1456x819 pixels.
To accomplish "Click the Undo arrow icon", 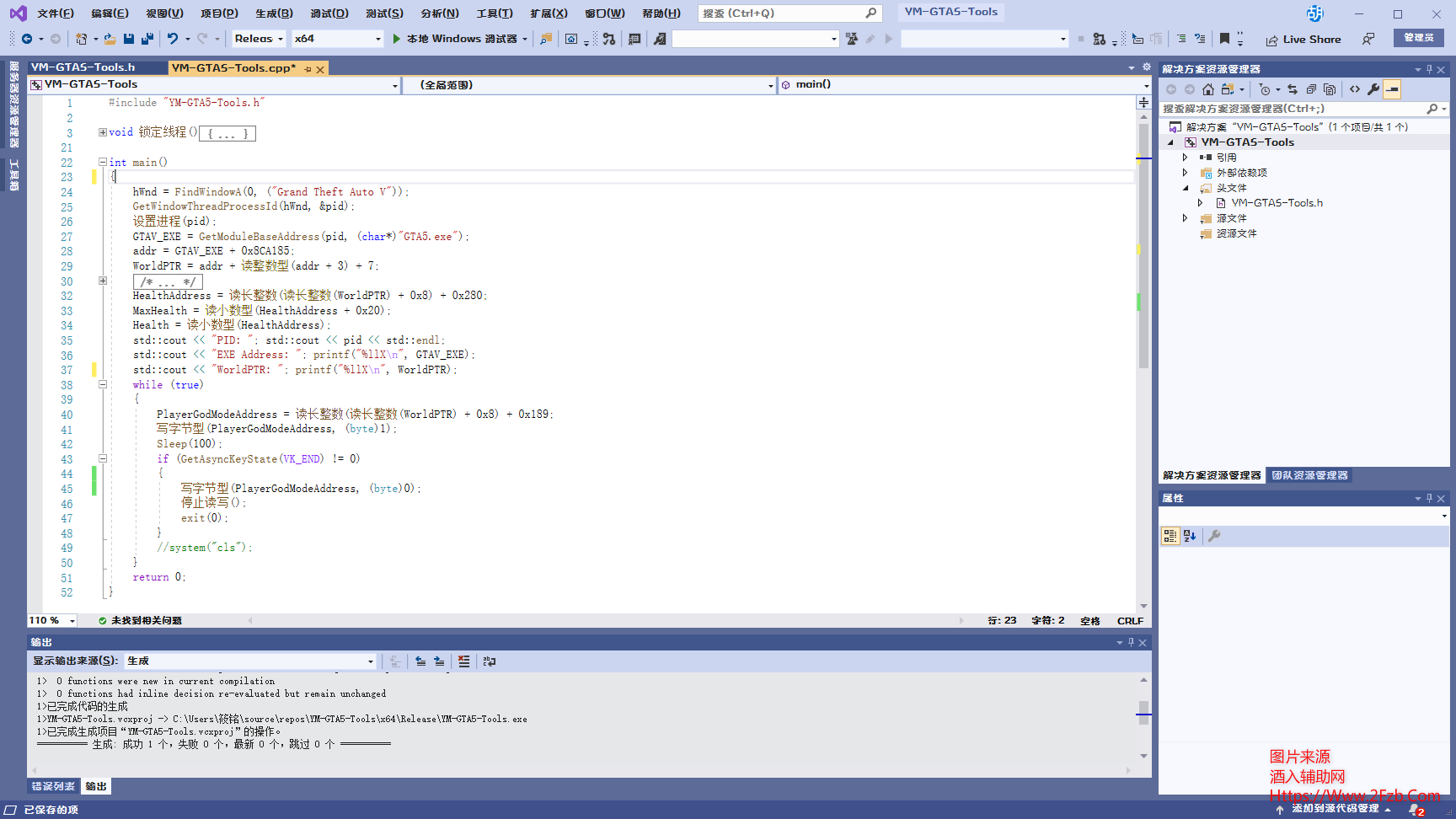I will pos(173,39).
